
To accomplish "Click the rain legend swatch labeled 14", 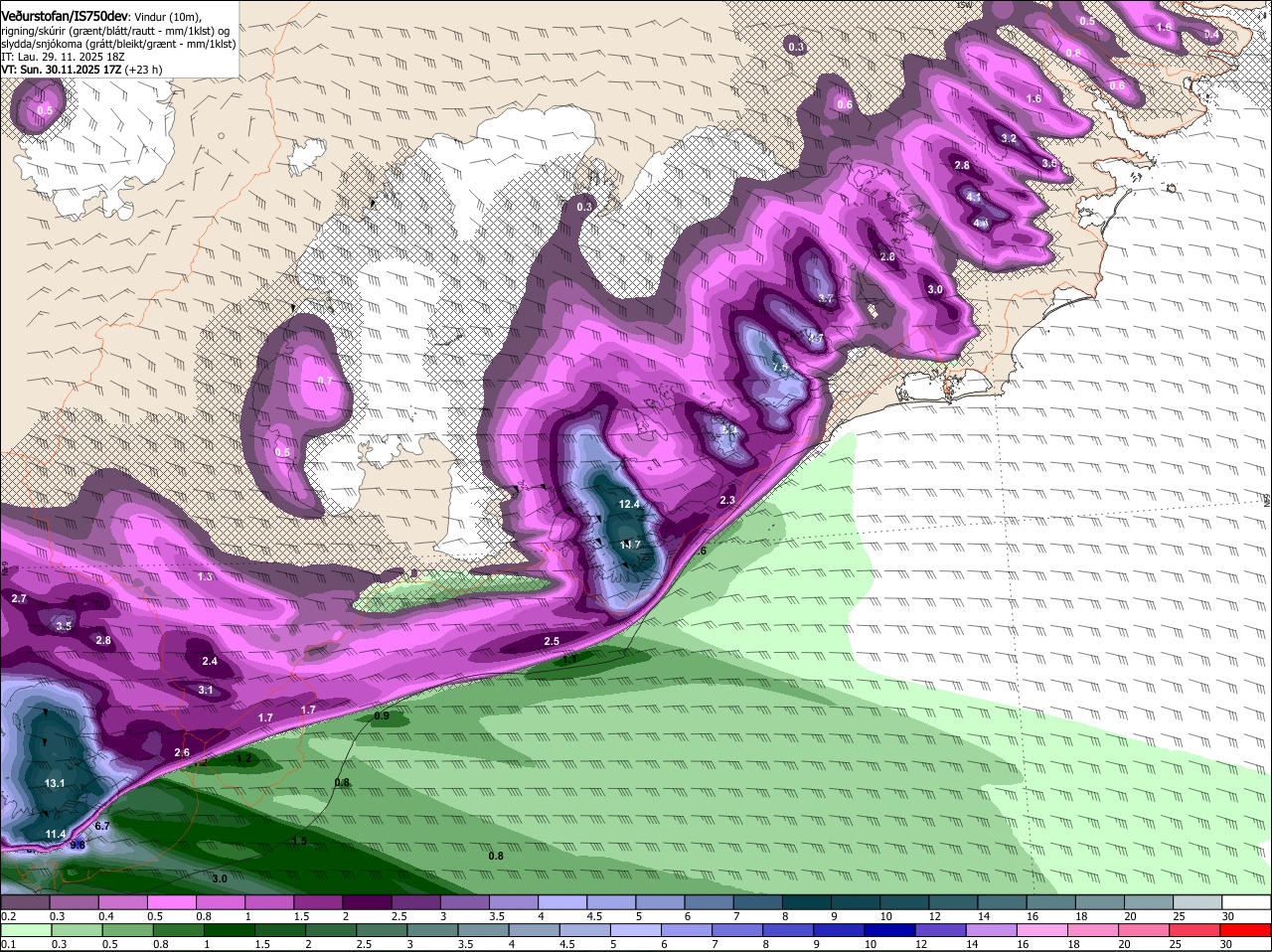I will point(994,930).
